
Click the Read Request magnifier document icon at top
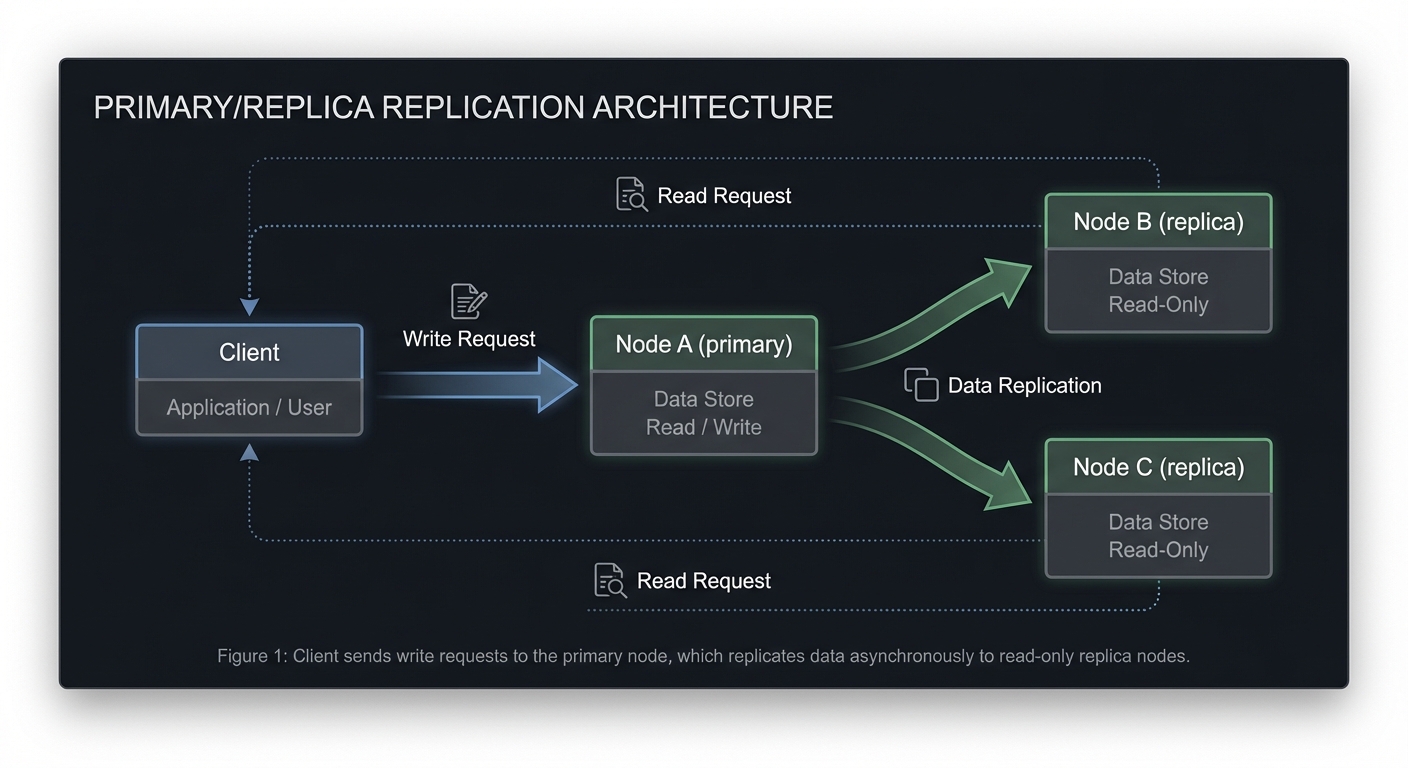[630, 194]
